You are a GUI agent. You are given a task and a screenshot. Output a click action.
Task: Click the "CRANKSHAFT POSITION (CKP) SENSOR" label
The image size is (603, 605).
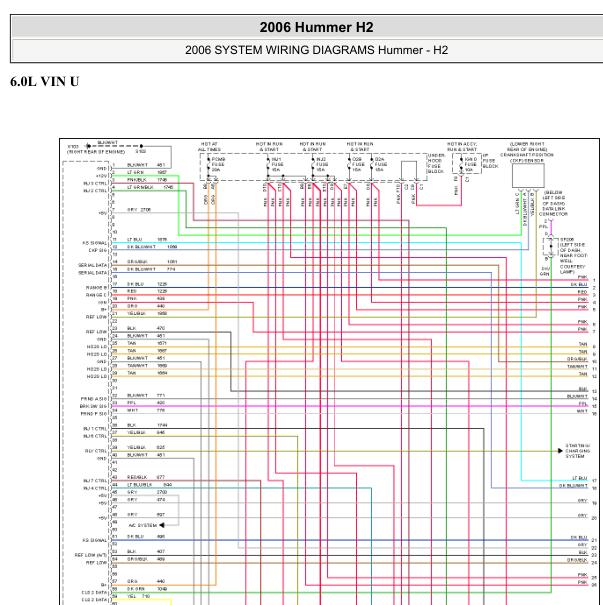(527, 157)
